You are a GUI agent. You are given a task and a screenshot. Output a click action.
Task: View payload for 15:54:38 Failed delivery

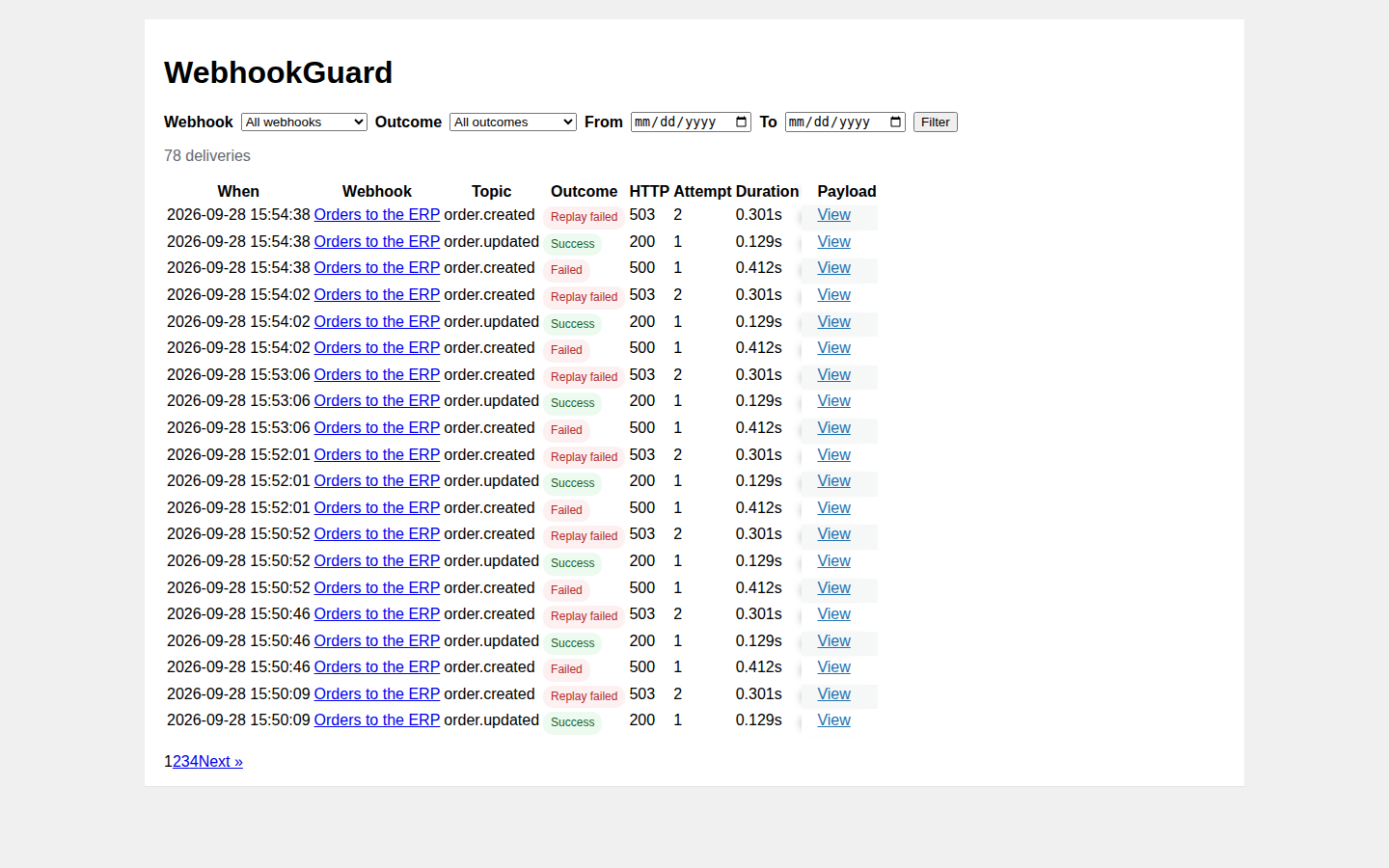(833, 267)
